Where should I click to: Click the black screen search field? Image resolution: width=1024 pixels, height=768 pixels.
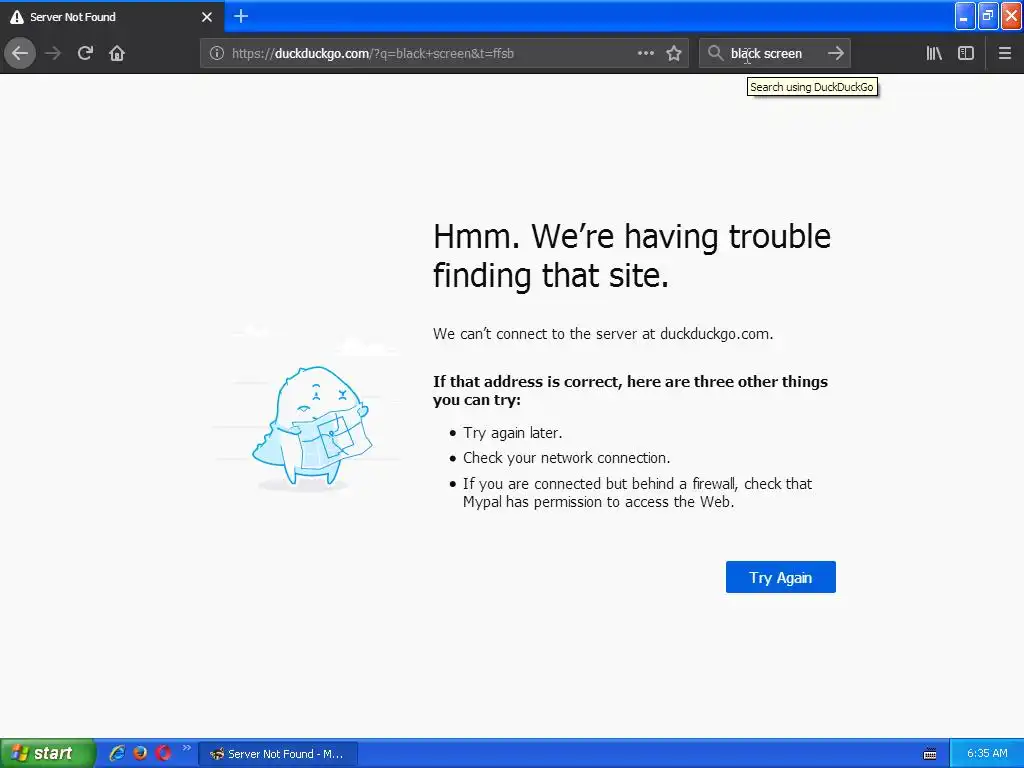pos(774,54)
